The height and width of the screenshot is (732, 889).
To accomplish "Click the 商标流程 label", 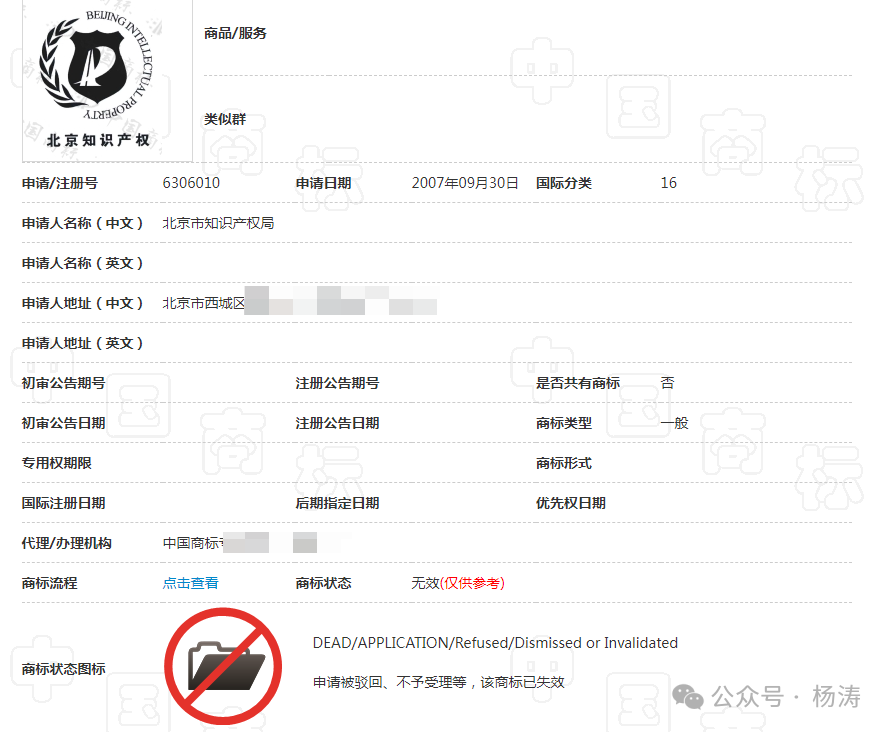I will pos(49,583).
